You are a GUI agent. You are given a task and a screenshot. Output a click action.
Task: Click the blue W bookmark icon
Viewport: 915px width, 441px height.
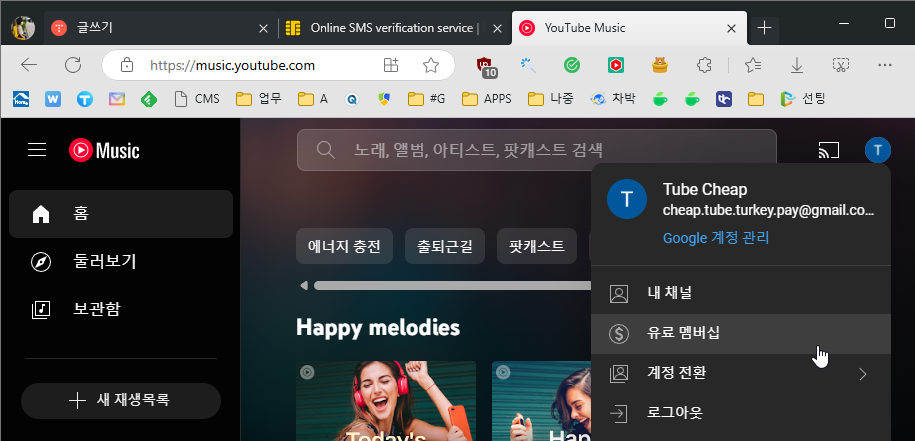(53, 99)
